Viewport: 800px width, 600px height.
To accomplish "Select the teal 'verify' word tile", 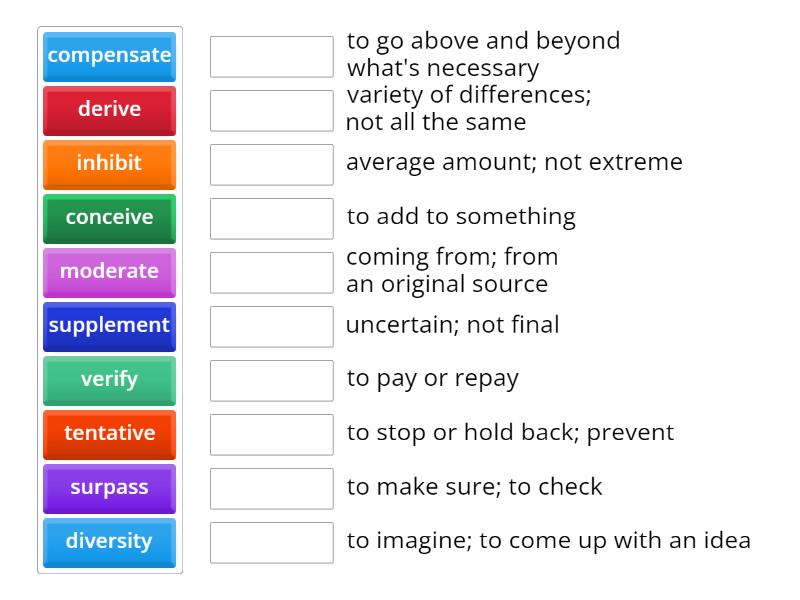I will (x=109, y=380).
